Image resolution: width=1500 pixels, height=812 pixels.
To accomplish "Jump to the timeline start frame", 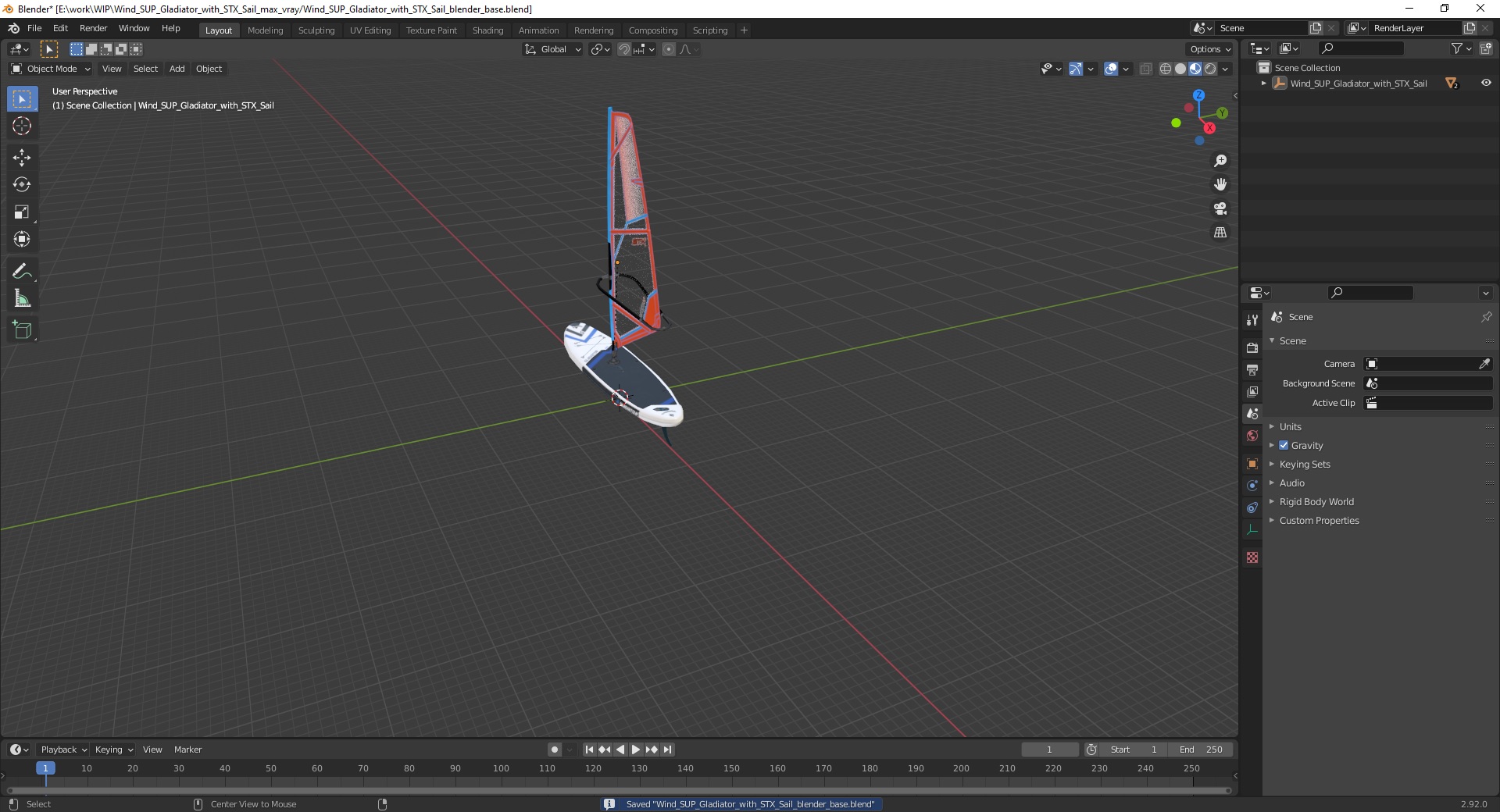I will [x=589, y=750].
